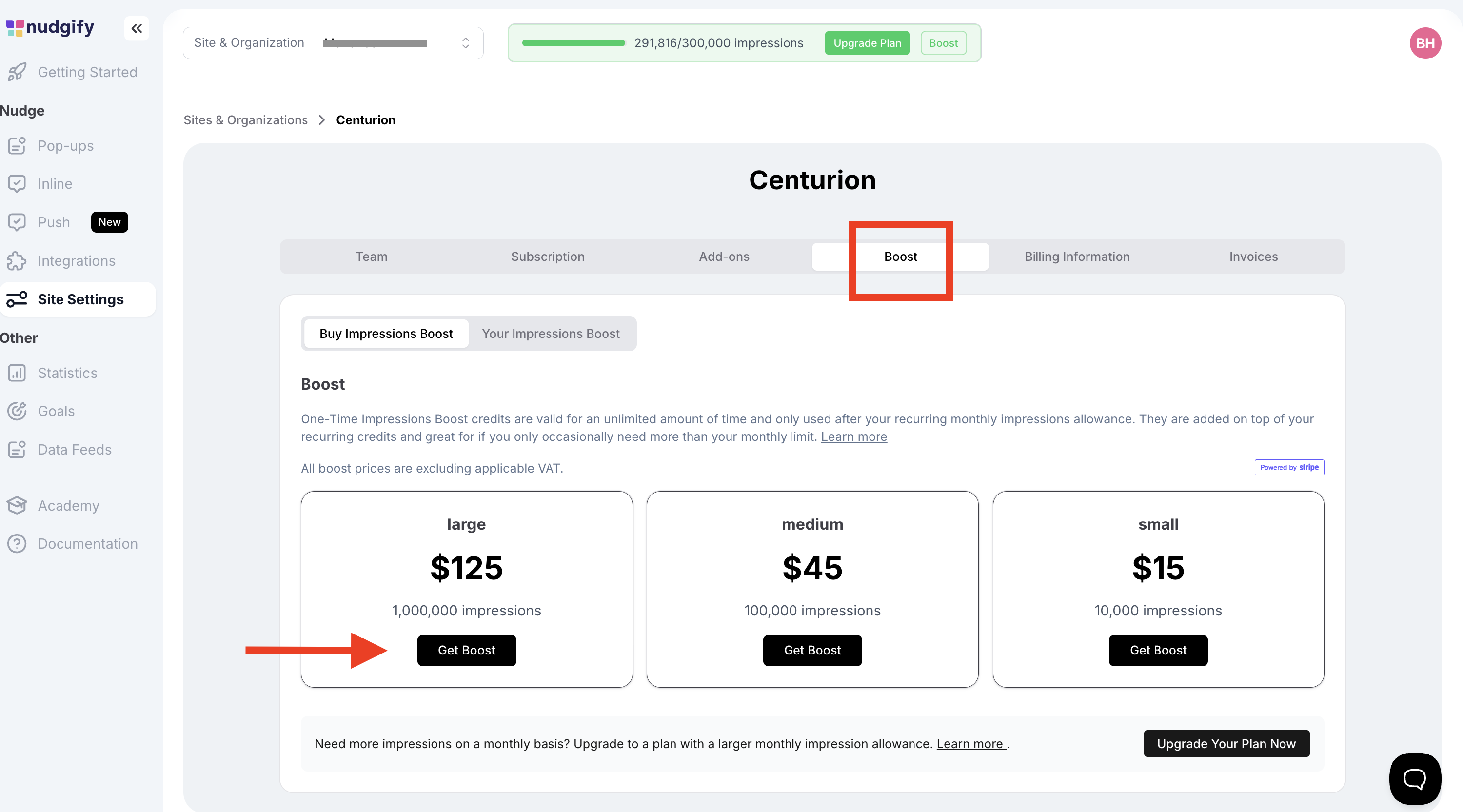Viewport: 1463px width, 812px height.
Task: Click the impressions usage progress bar
Action: [x=573, y=43]
